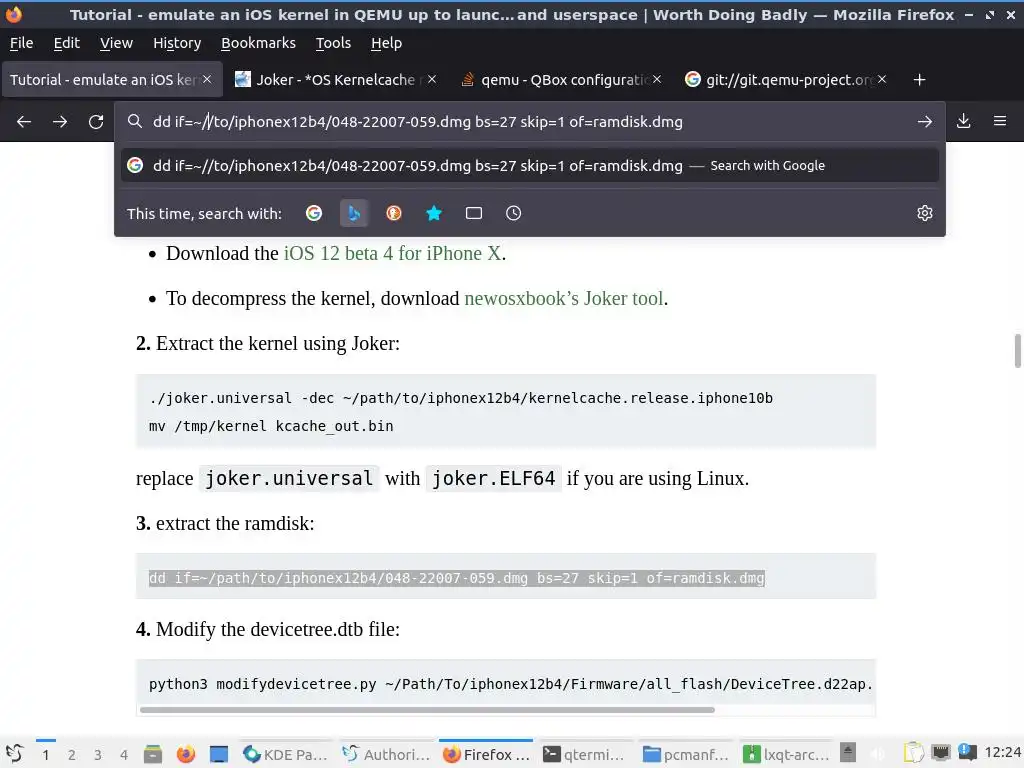This screenshot has width=1024, height=768.
Task: Click the ./joker.universal -dec command line
Action: (461, 398)
